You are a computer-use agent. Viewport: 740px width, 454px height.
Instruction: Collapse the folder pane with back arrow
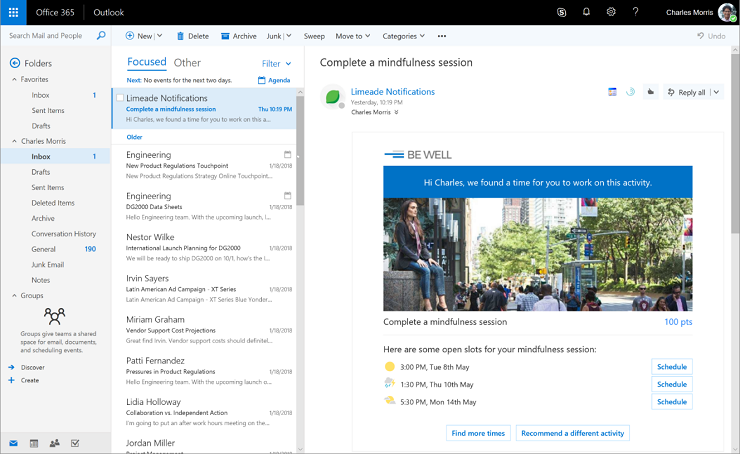pyautogui.click(x=14, y=63)
